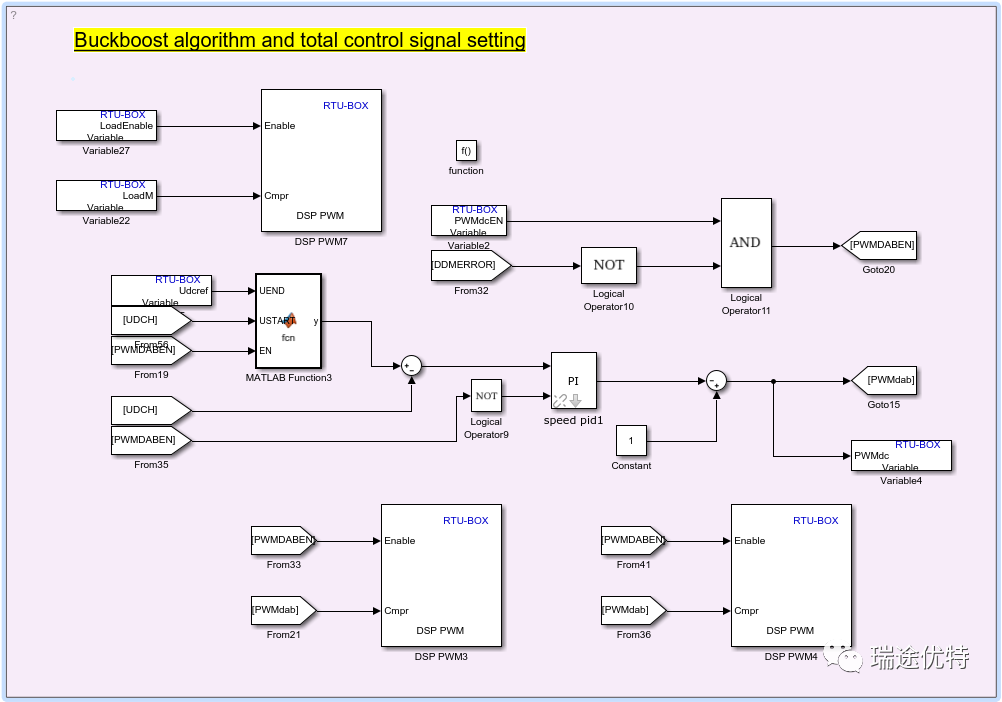
Task: Click the MATLAB Function3 block
Action: coord(288,321)
